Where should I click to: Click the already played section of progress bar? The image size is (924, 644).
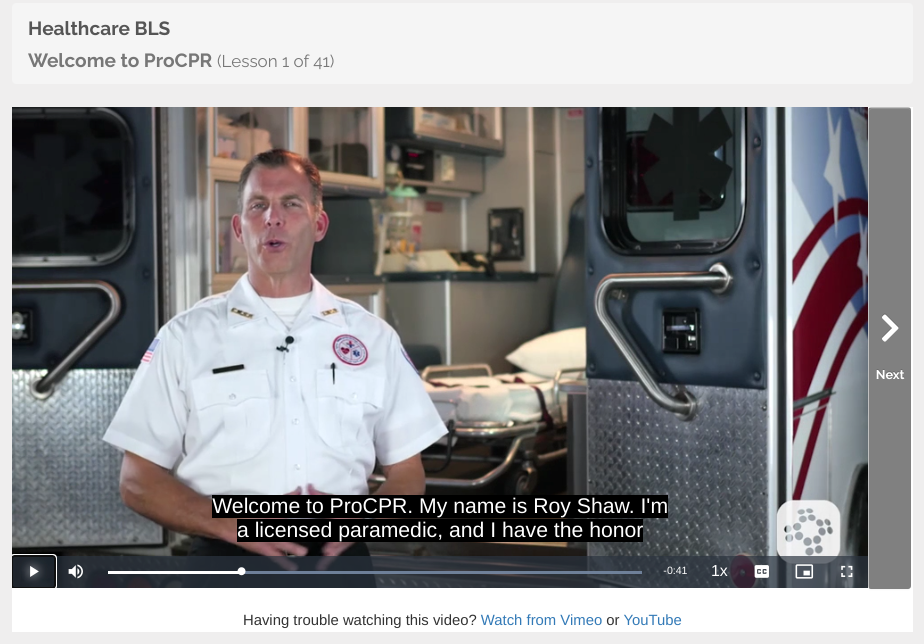[173, 572]
